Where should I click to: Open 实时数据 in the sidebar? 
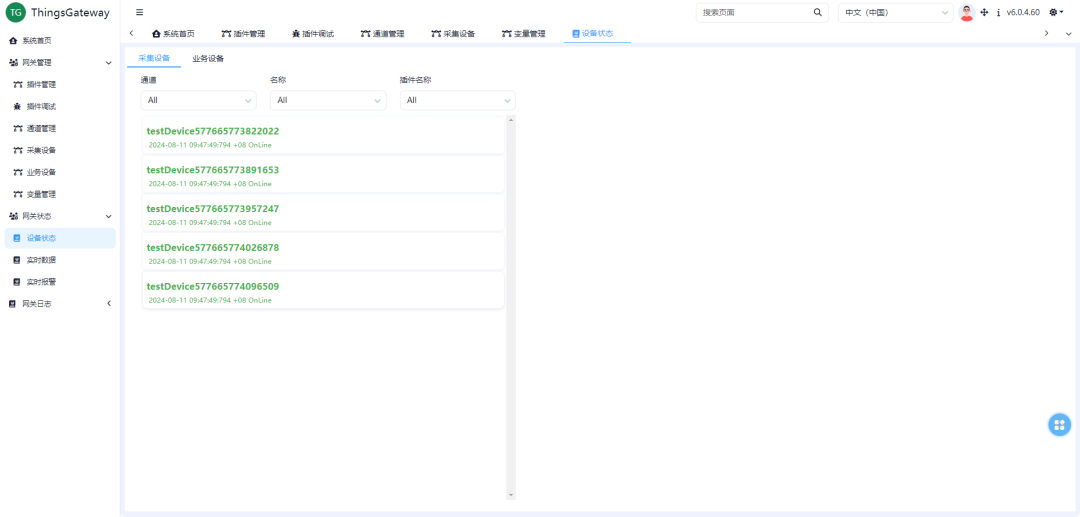pos(41,260)
